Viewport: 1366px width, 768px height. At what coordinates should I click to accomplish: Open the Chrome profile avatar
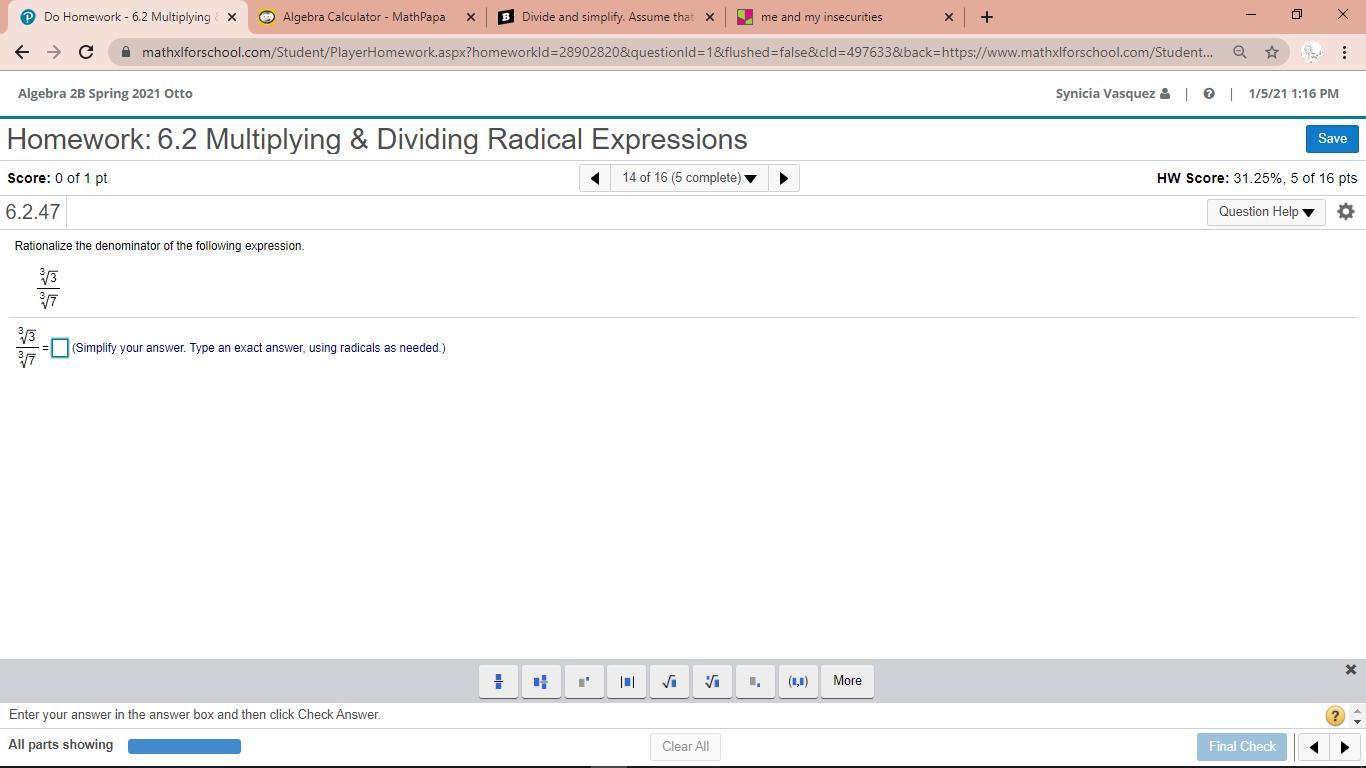tap(1312, 52)
